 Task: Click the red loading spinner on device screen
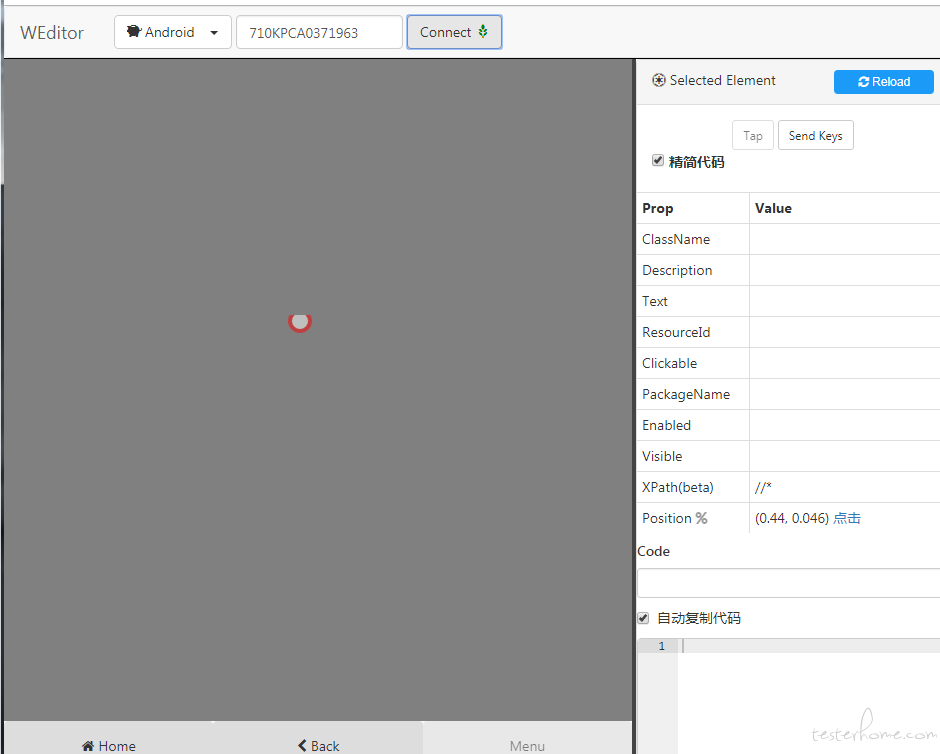pos(300,321)
